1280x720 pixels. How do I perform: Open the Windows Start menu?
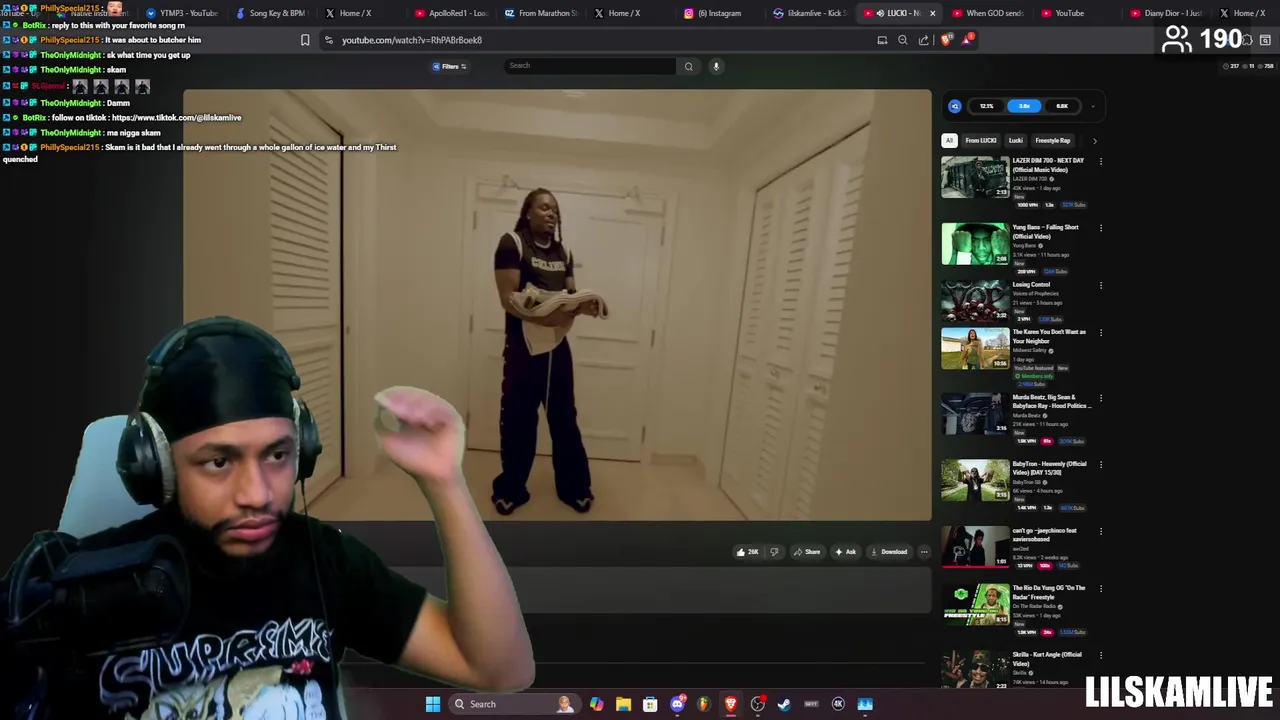(x=433, y=704)
